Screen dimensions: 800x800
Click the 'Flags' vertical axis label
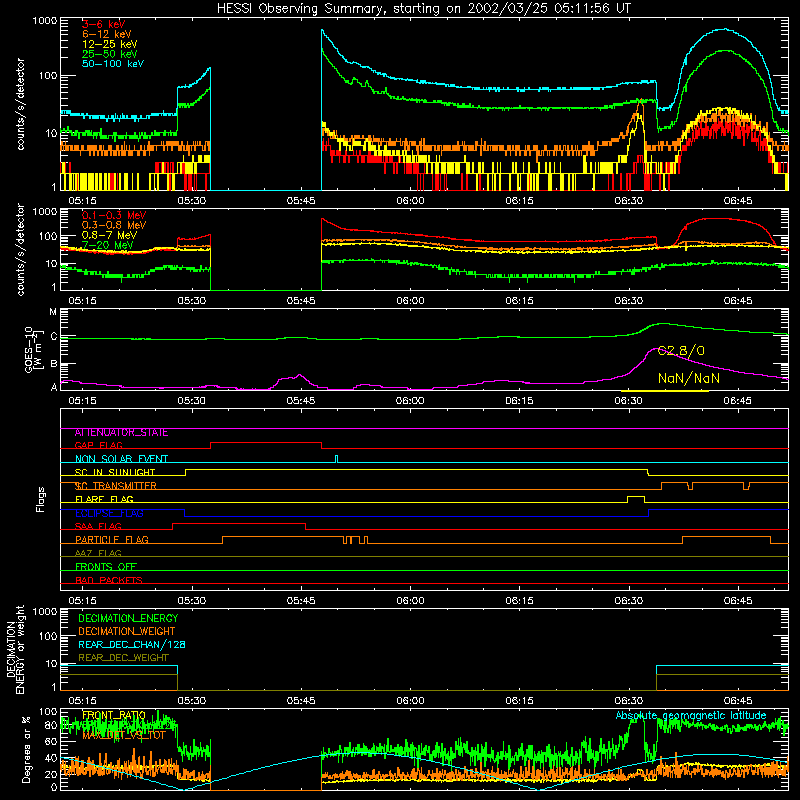click(40, 499)
